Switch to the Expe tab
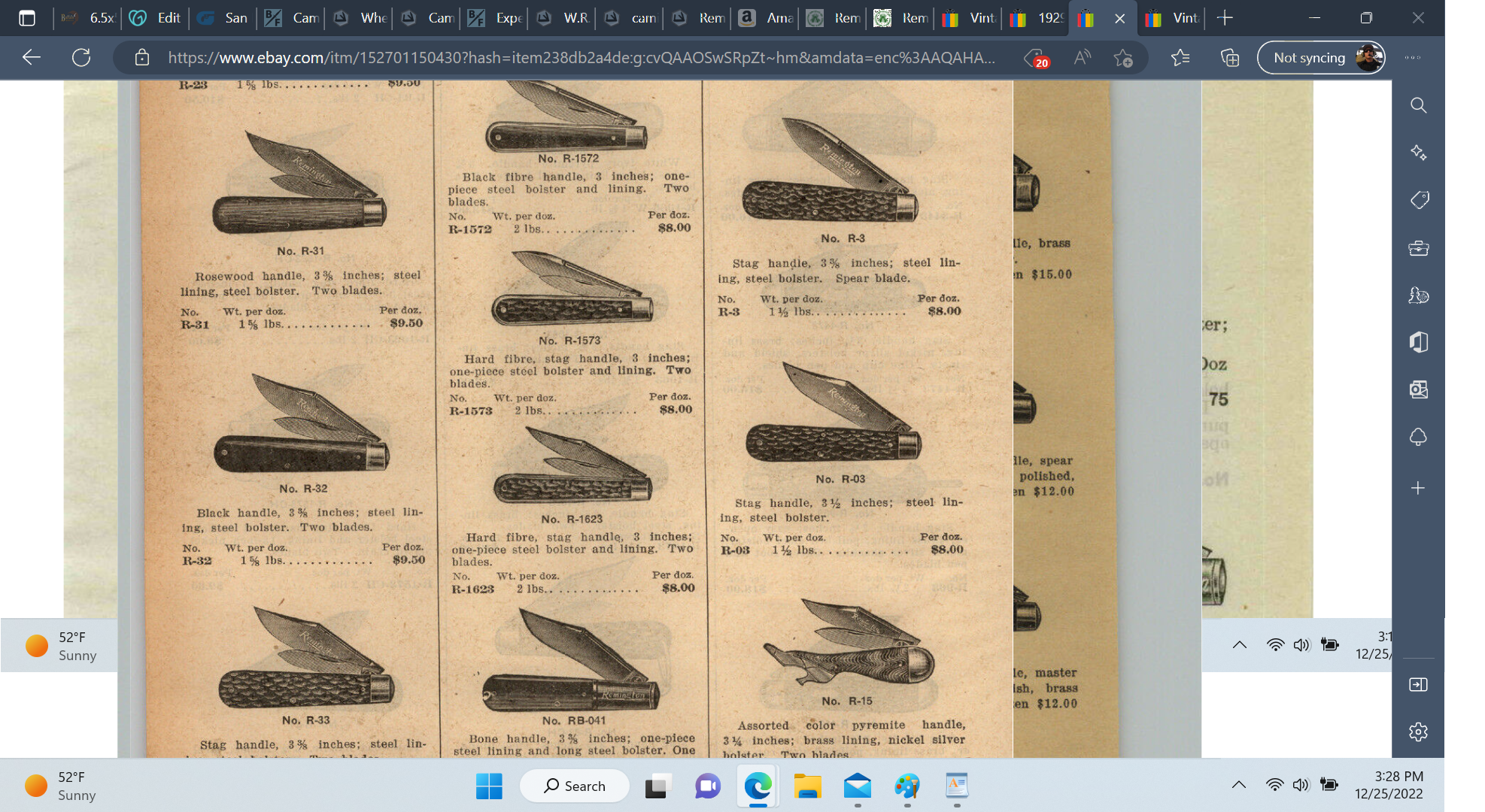The height and width of the screenshot is (812, 1485). [493, 18]
